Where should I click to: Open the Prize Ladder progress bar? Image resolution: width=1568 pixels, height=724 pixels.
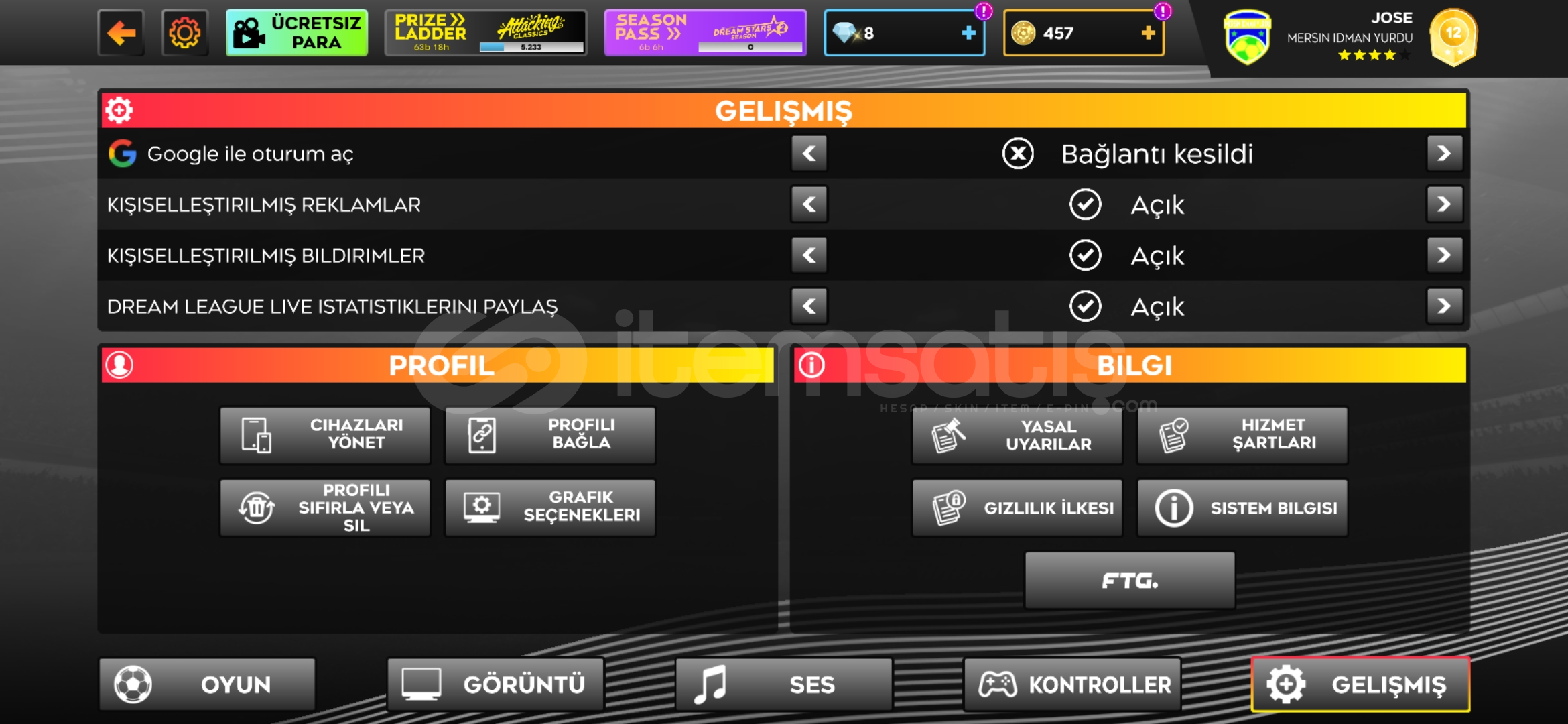coord(531,47)
